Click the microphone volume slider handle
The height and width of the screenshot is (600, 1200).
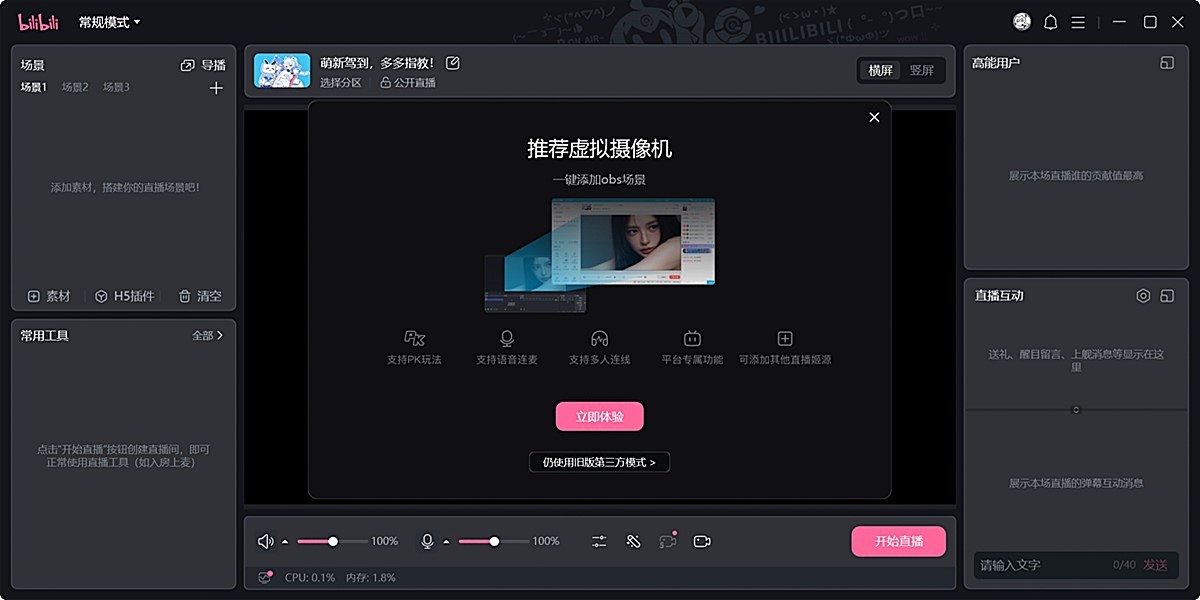pos(494,541)
